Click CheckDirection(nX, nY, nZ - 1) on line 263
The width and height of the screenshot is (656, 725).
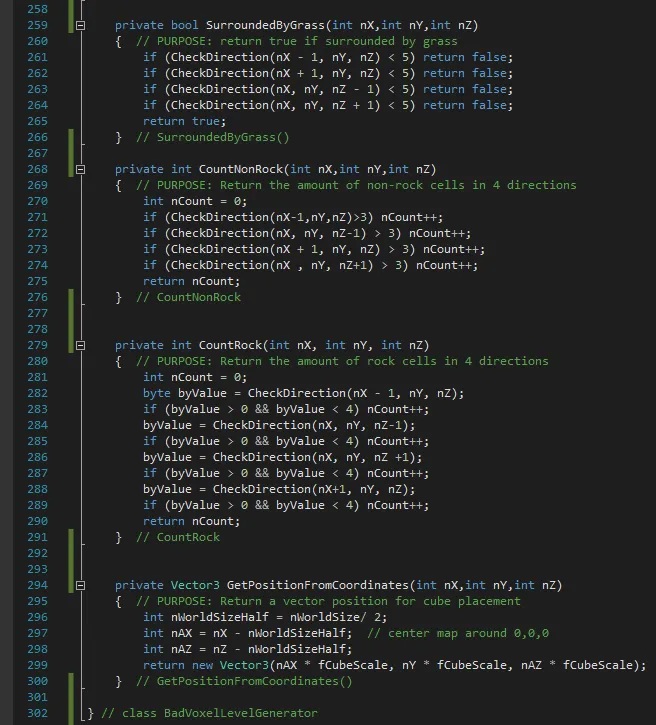coord(276,89)
